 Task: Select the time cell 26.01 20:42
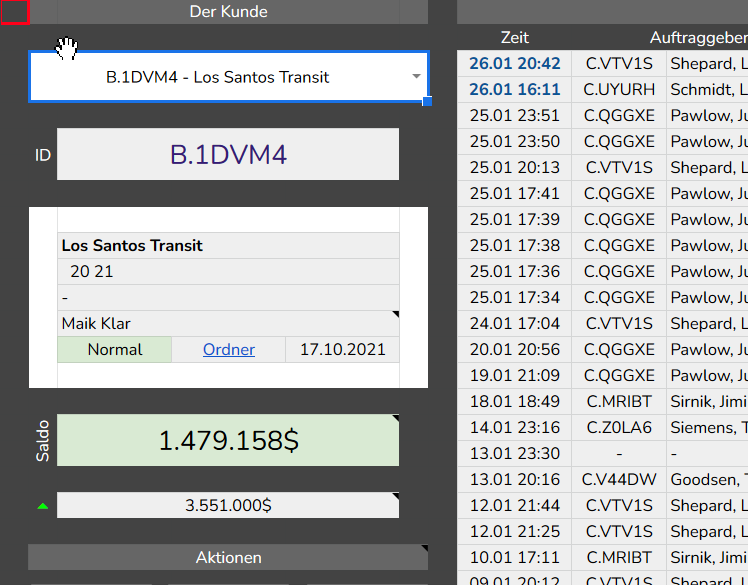point(514,63)
